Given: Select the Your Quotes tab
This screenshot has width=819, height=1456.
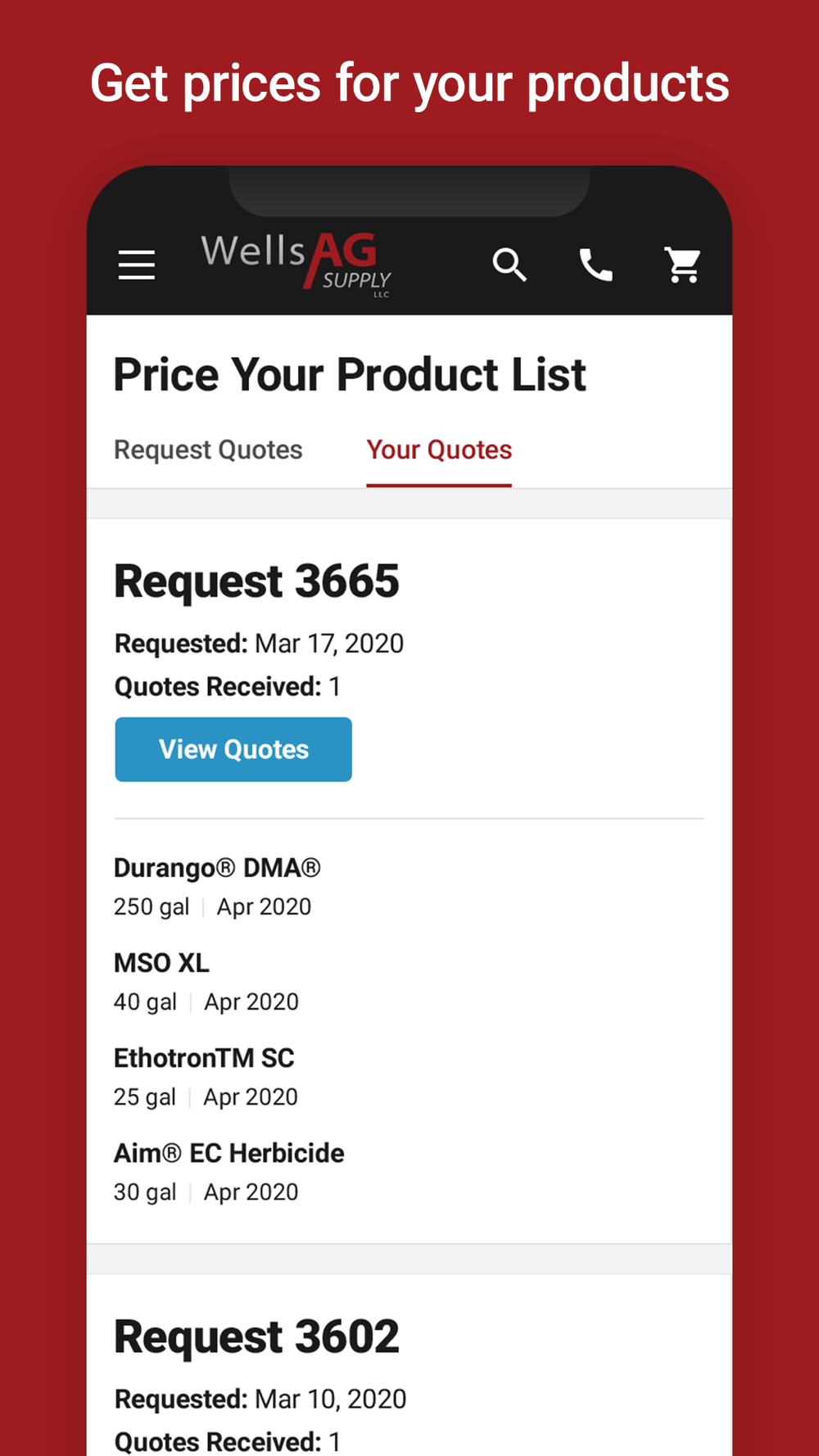Looking at the screenshot, I should click(x=439, y=450).
